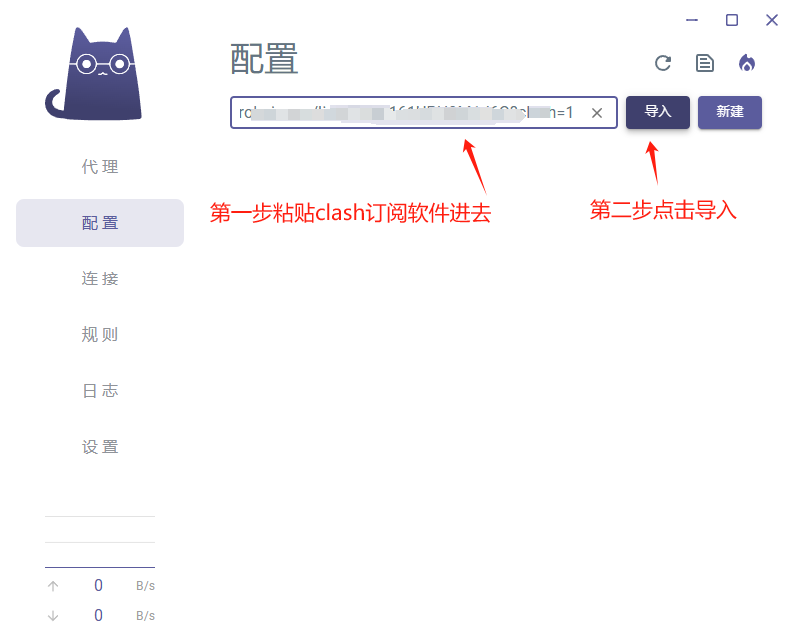Show the 日志 (Logs) page
Viewport: 800px width, 636px height.
tap(100, 391)
